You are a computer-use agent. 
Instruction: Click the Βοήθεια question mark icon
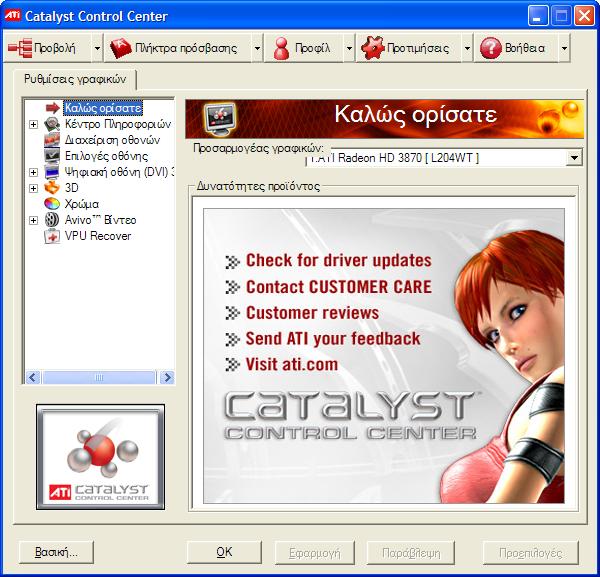(x=490, y=48)
